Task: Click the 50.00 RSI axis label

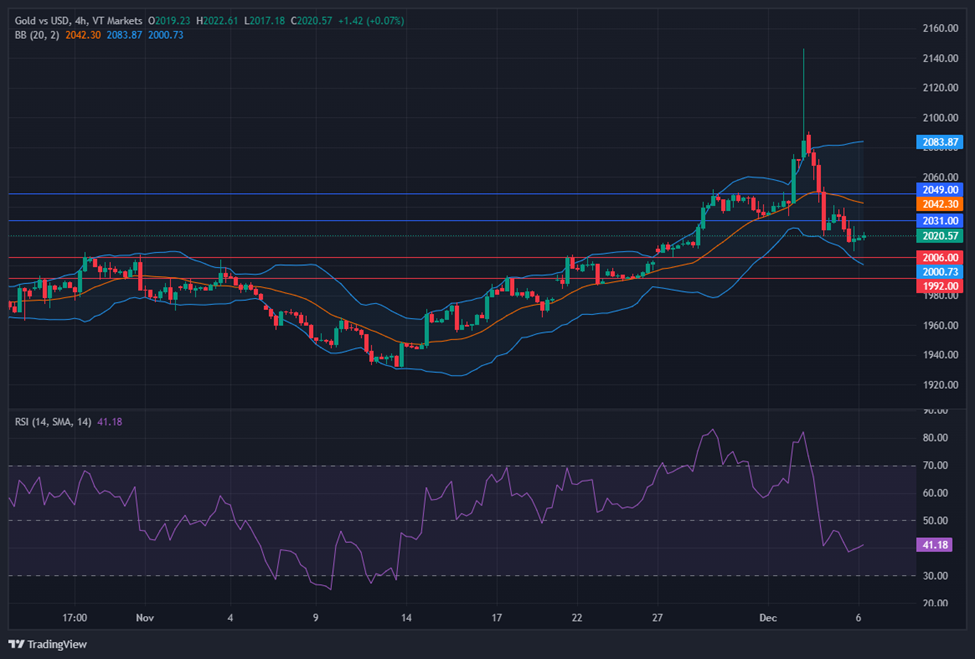Action: pyautogui.click(x=935, y=520)
